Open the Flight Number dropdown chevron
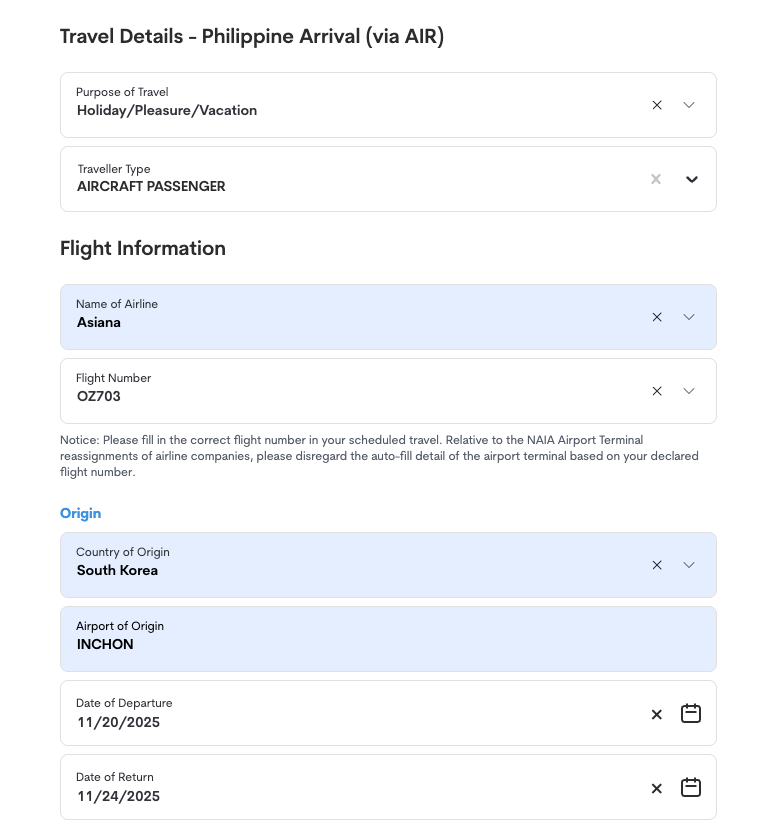Image resolution: width=777 pixels, height=830 pixels. coord(689,391)
